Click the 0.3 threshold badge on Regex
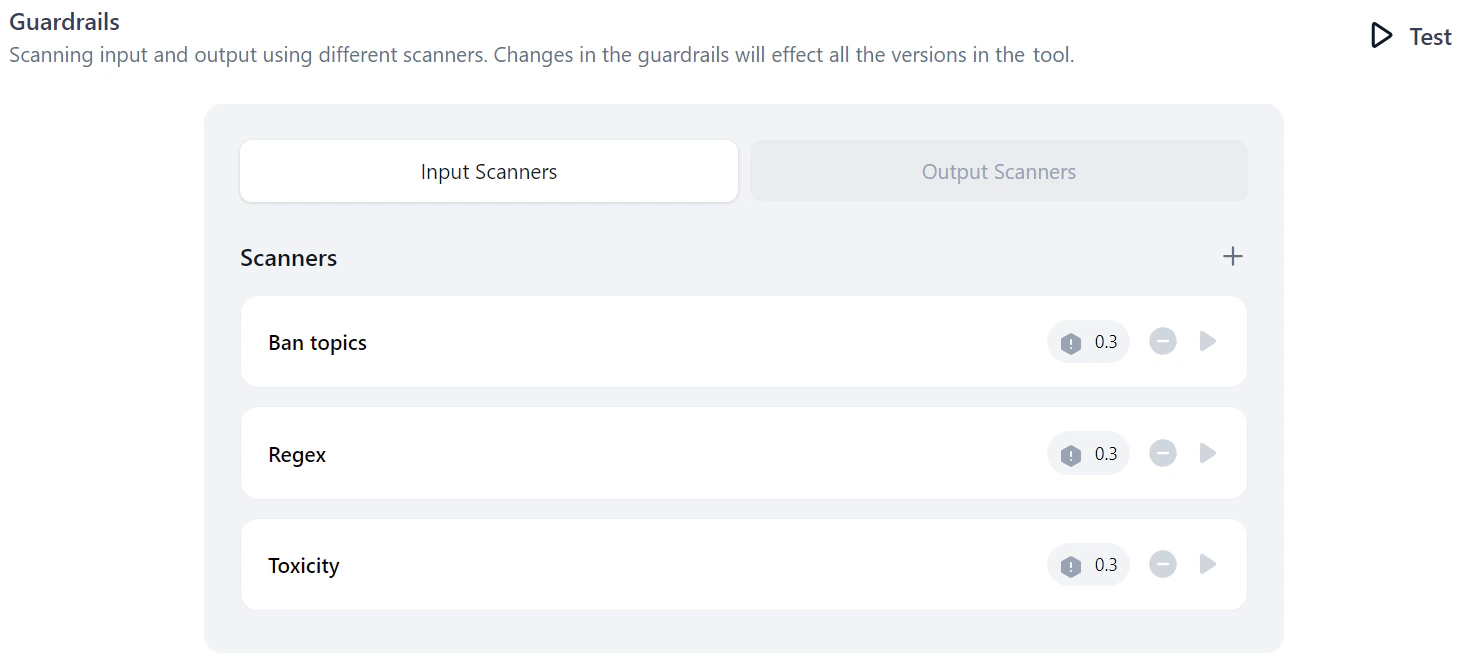1467x661 pixels. (x=1105, y=453)
